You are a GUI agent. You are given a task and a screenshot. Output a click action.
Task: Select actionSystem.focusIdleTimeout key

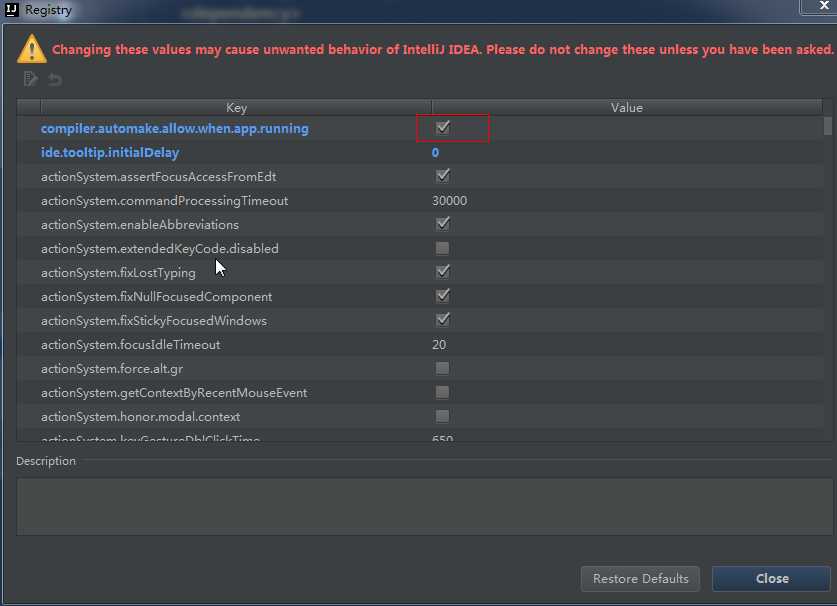[131, 345]
